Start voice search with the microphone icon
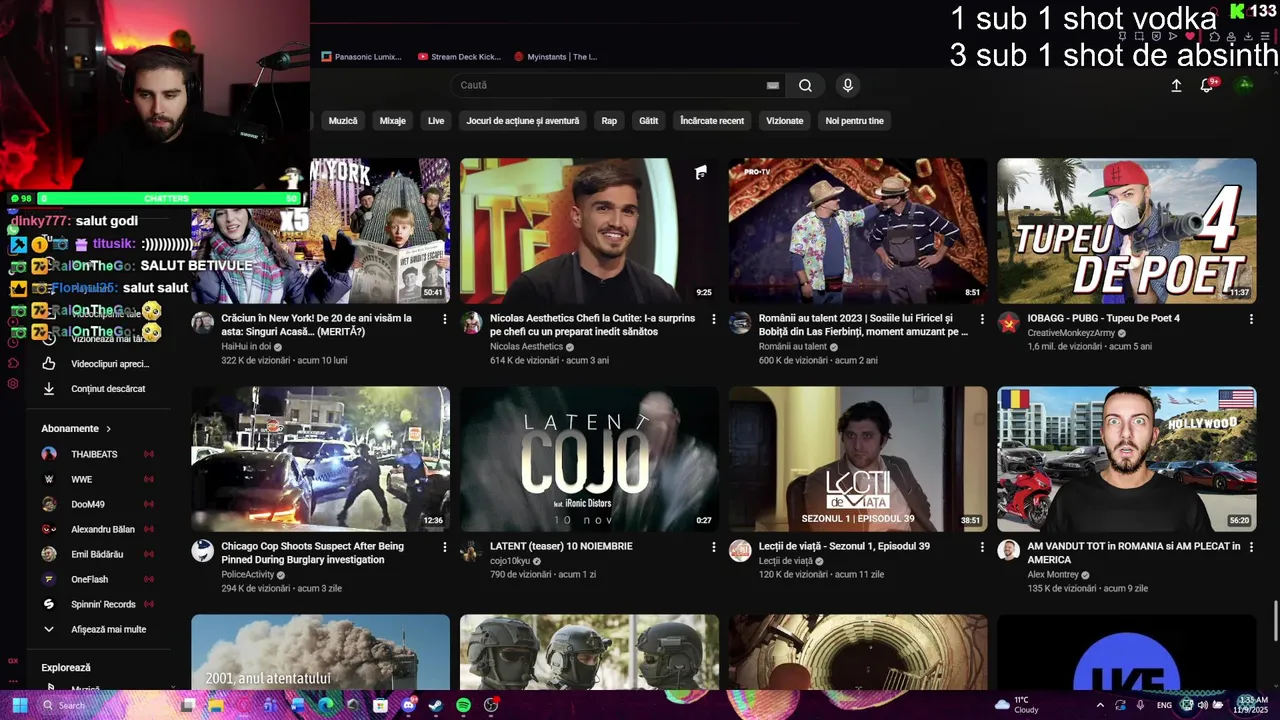1280x720 pixels. pos(848,85)
